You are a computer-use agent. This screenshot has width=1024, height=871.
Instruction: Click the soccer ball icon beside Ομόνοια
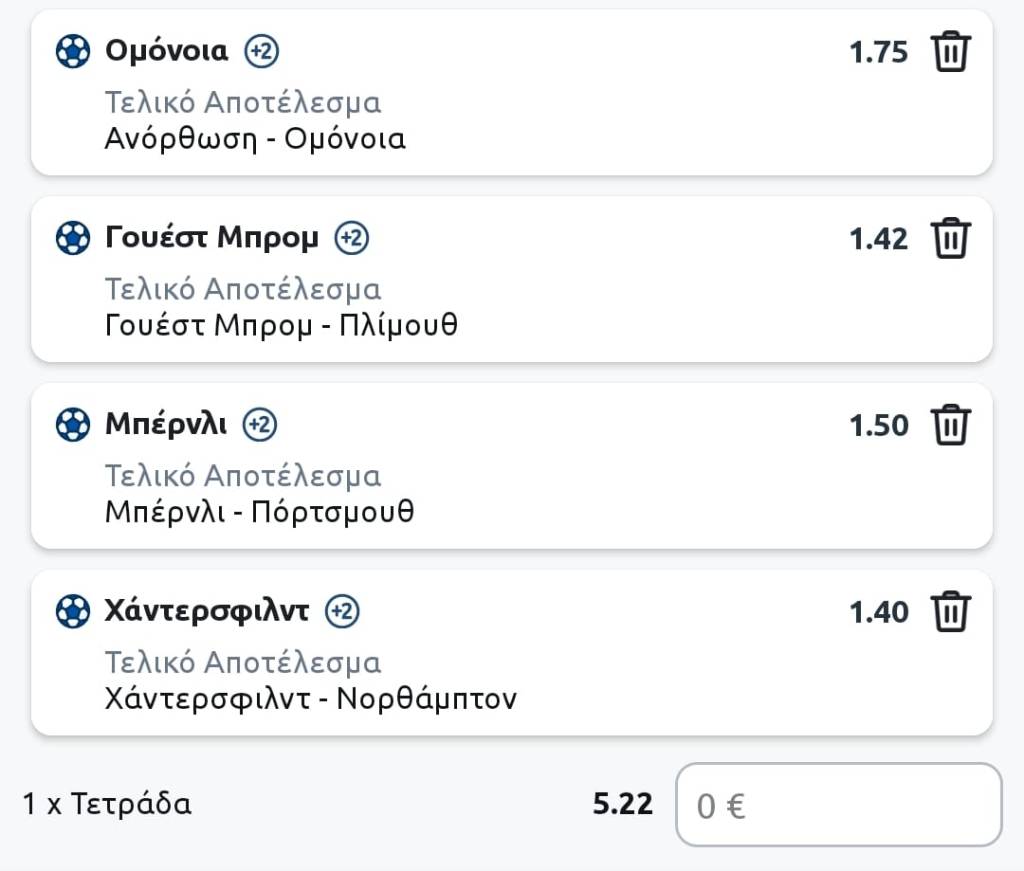(x=73, y=52)
